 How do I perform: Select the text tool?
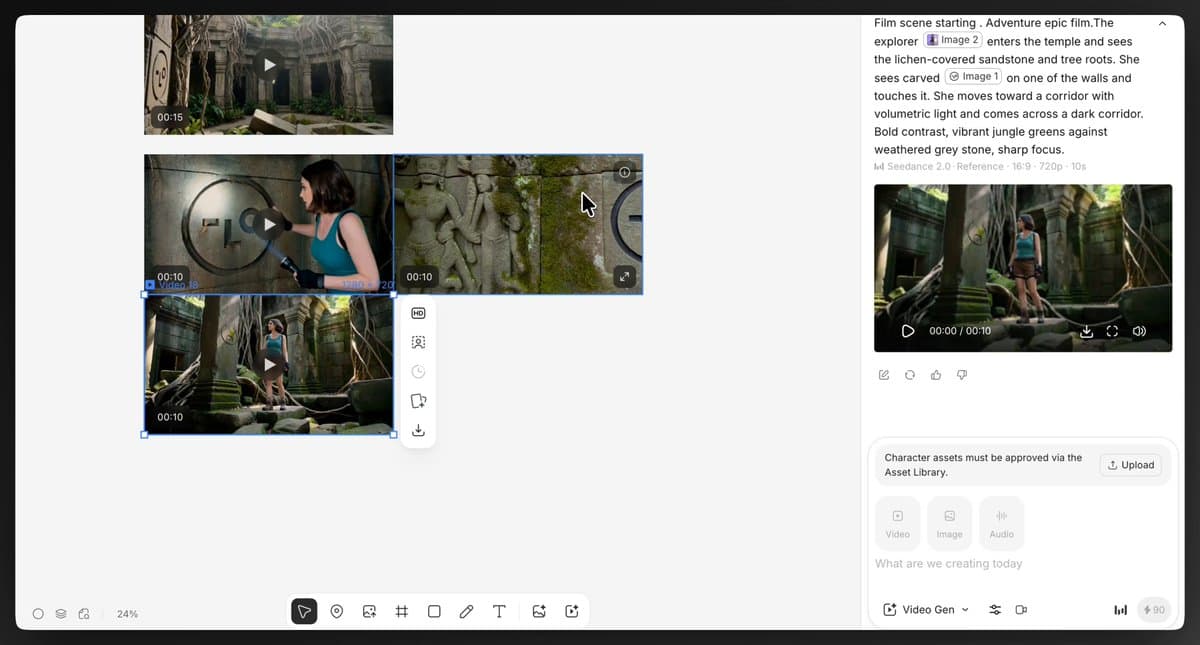[x=499, y=611]
